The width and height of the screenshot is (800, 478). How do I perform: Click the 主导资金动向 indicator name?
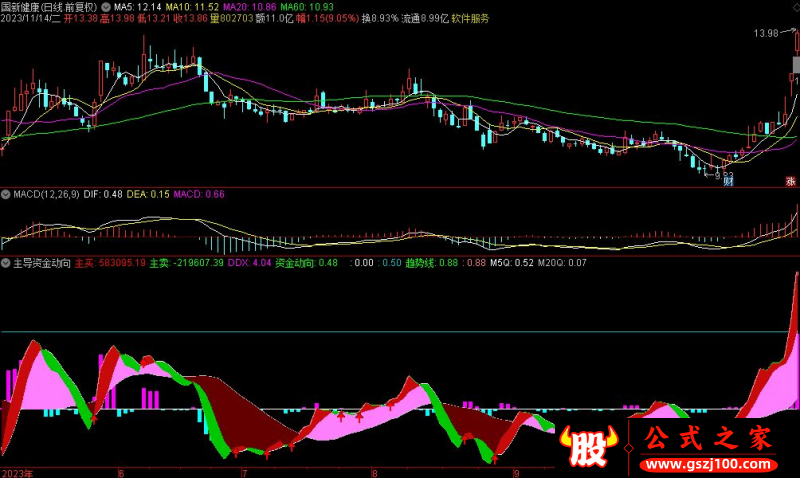(42, 263)
